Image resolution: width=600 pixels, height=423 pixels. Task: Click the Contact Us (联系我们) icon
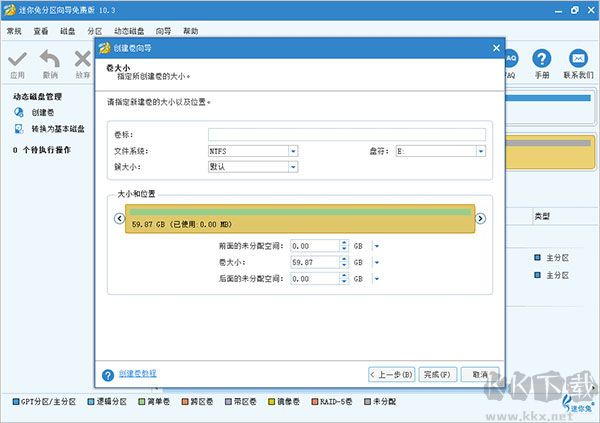tap(578, 59)
